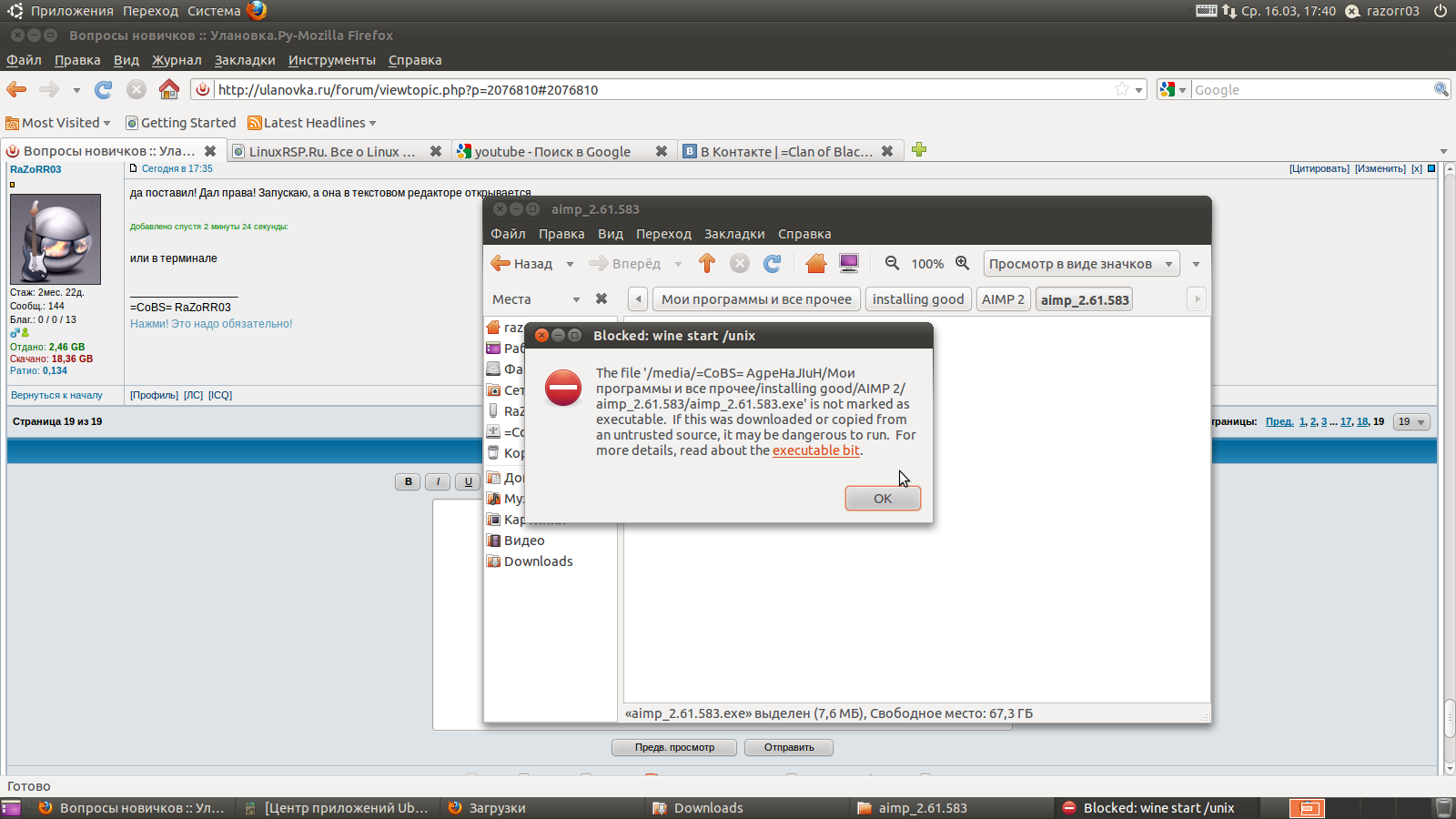This screenshot has height=819, width=1456.
Task: Show the desktop from the bottom panel
Action: click(11, 808)
